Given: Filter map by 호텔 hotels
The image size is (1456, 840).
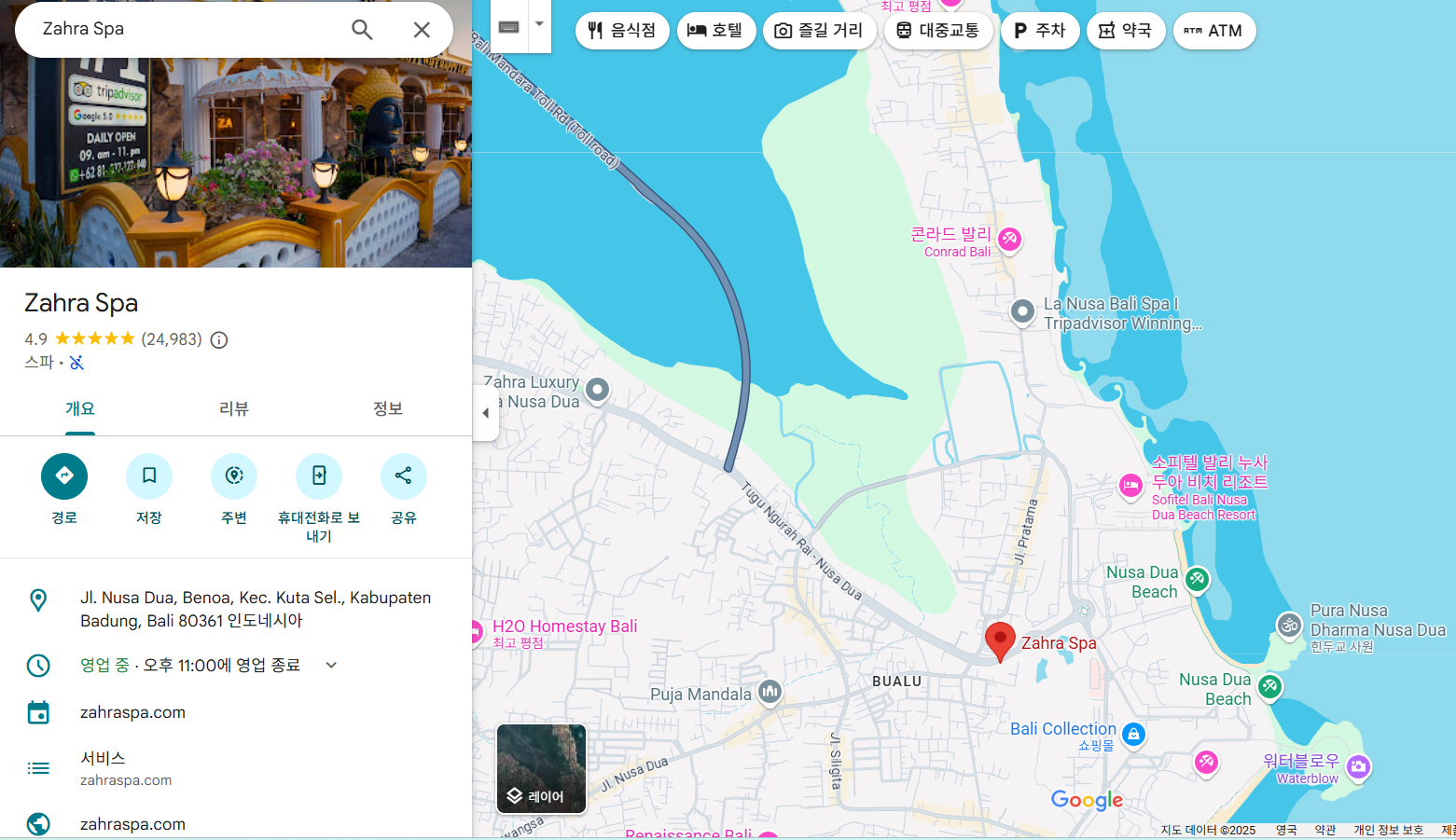Looking at the screenshot, I should tap(715, 31).
